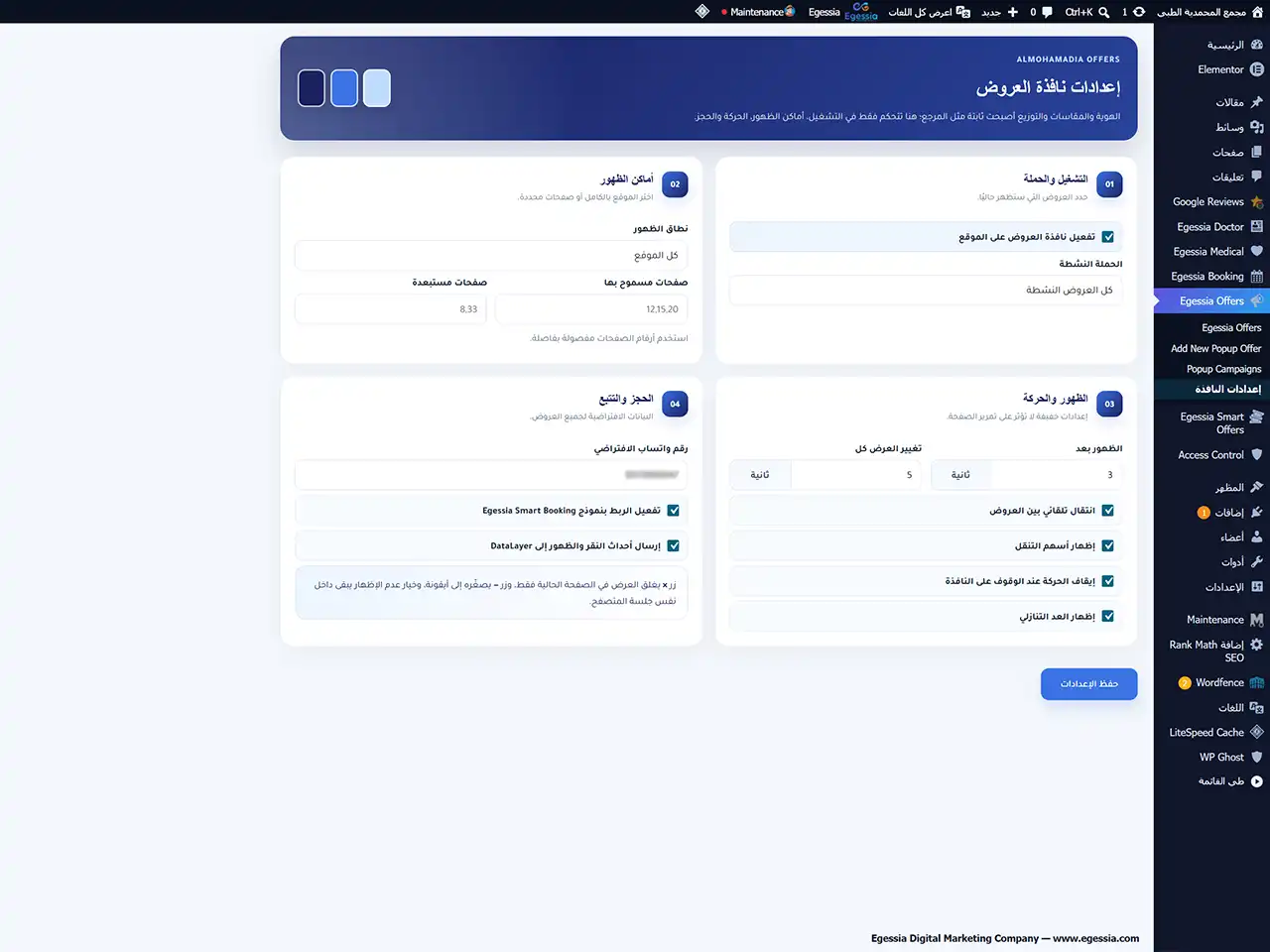Viewport: 1270px width, 952px height.
Task: Open the نطاق الظهور dropdown
Action: coord(491,255)
